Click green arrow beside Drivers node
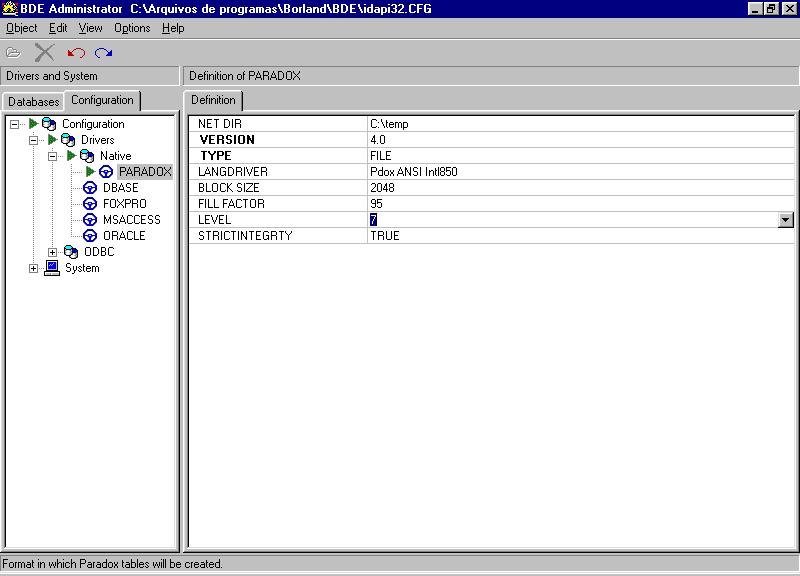This screenshot has width=800, height=576. coord(52,139)
